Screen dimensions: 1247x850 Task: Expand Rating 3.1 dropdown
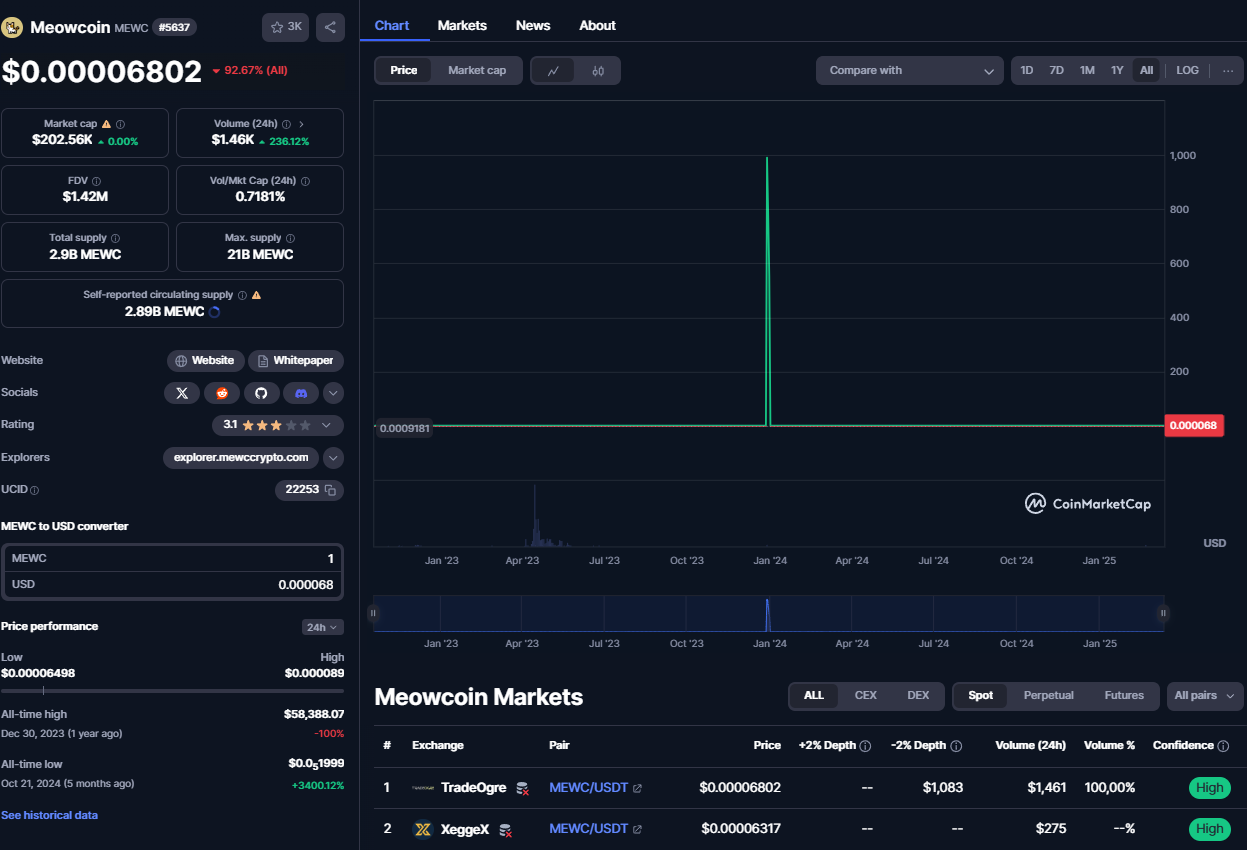pos(278,425)
